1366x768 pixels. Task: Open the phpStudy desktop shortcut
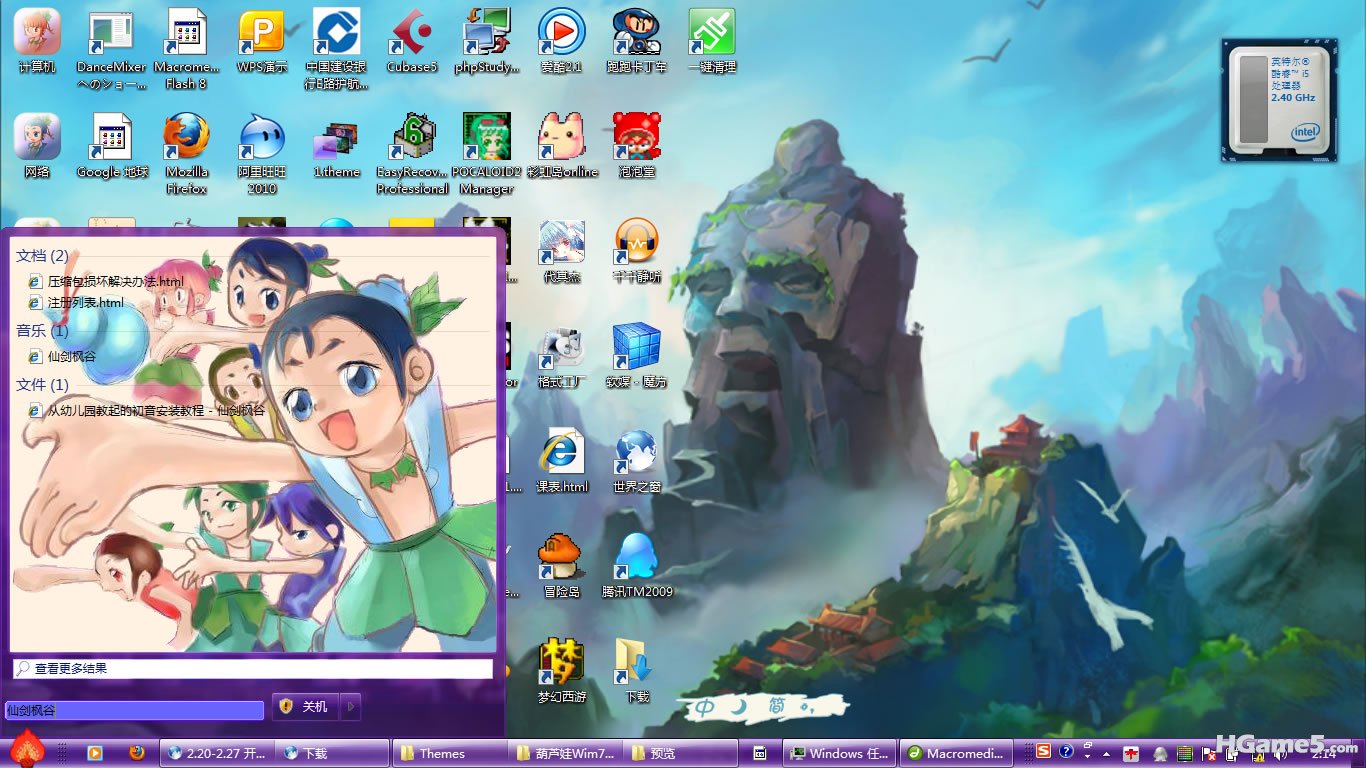click(487, 36)
